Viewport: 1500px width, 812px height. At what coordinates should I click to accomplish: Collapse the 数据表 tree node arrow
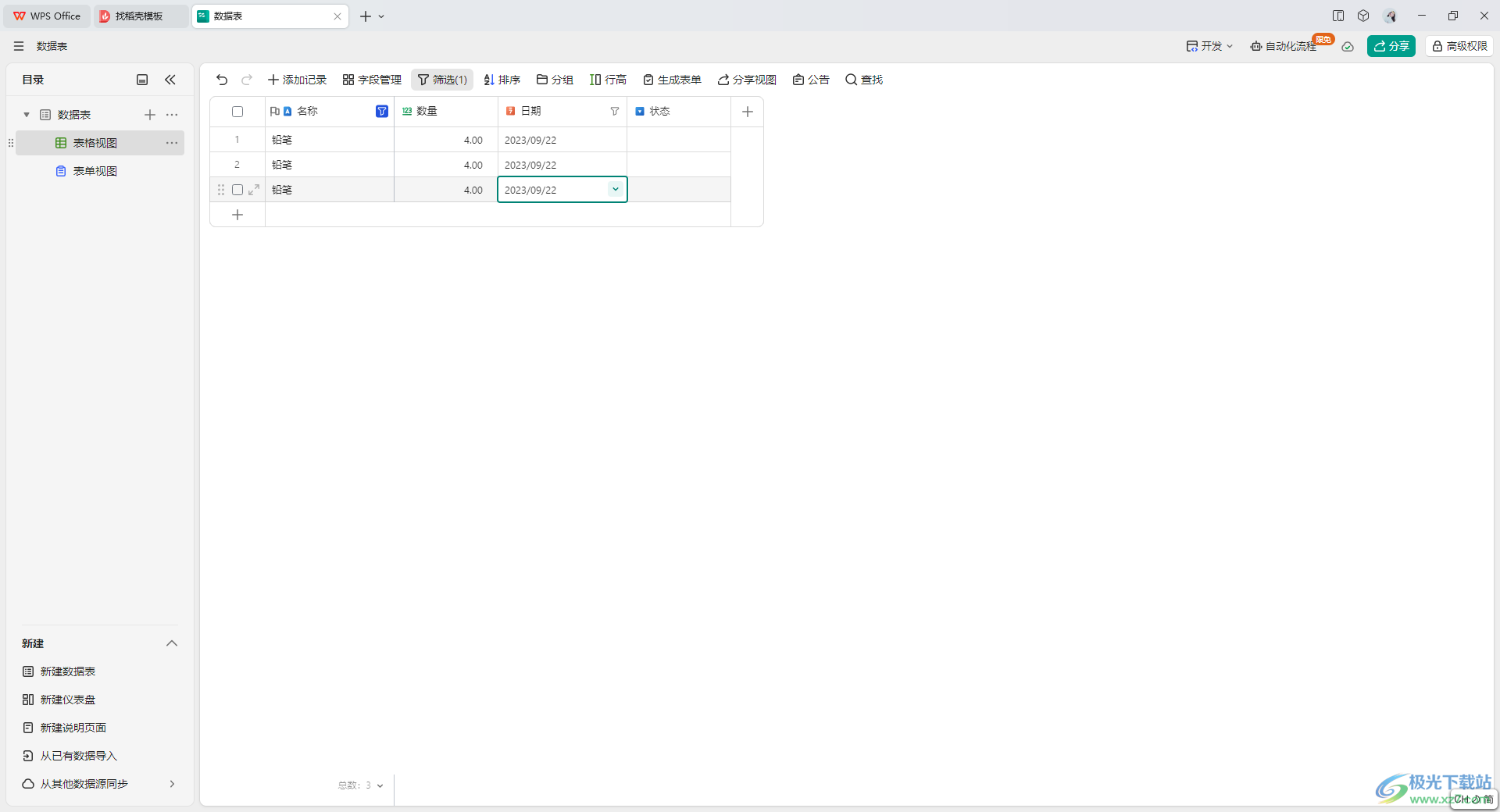27,115
